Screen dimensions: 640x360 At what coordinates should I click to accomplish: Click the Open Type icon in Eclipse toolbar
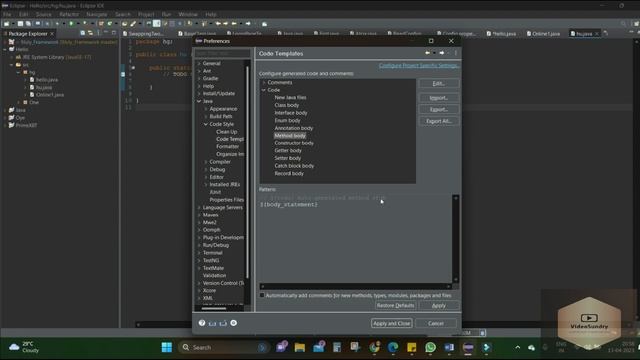[x=124, y=24]
